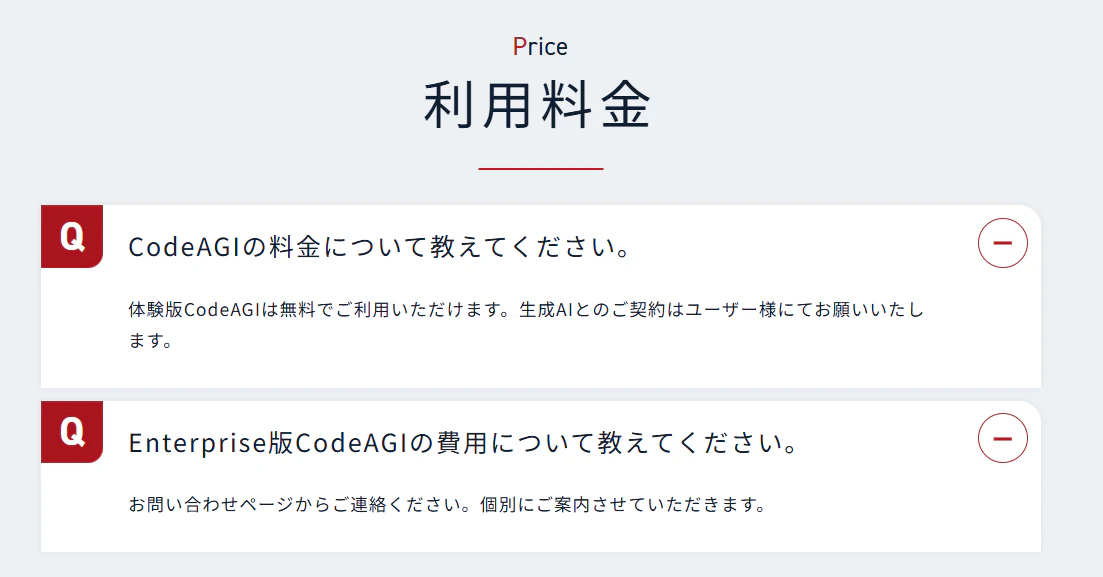Click the minus icon next to the Enterprise question
Image resolution: width=1103 pixels, height=577 pixels.
click(1003, 440)
